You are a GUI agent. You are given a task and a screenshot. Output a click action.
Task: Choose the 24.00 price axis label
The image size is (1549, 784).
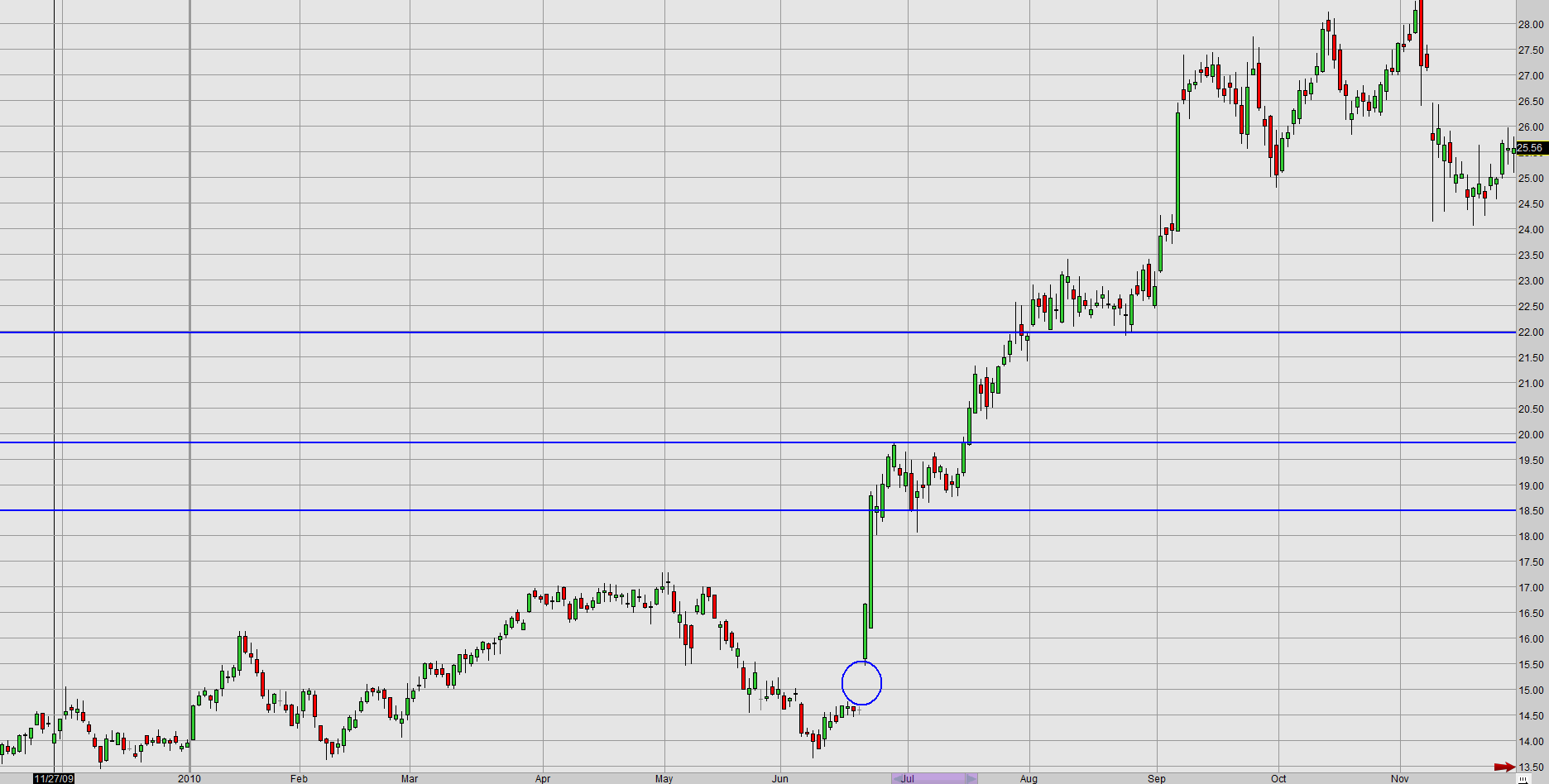[1530, 230]
